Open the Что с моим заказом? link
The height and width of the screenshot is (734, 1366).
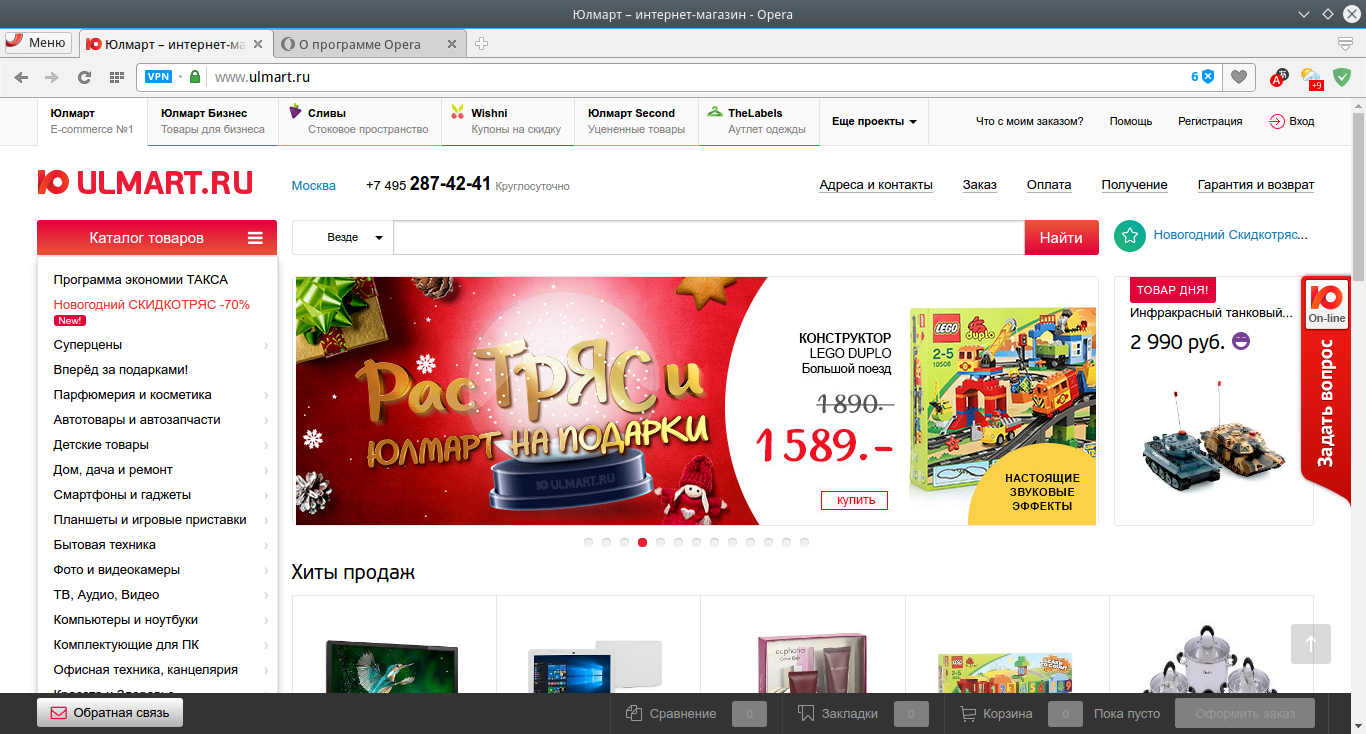pos(1029,121)
